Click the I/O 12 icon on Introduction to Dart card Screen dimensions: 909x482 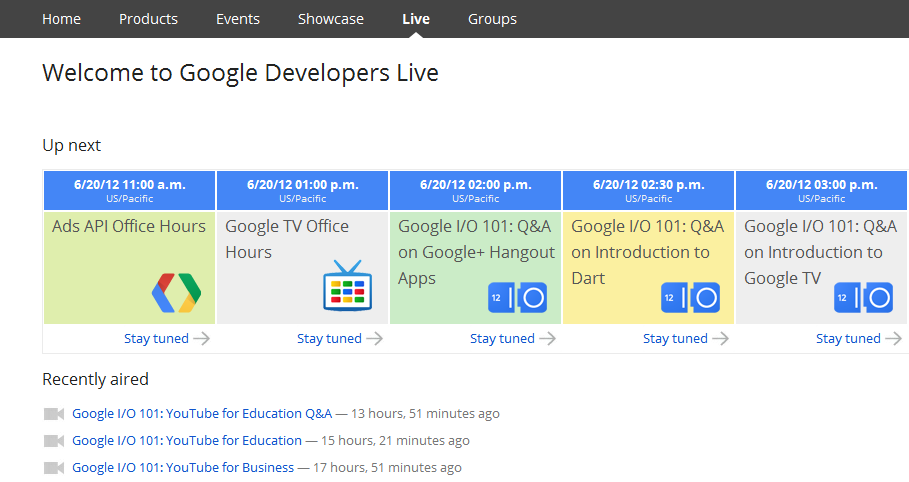tap(690, 298)
